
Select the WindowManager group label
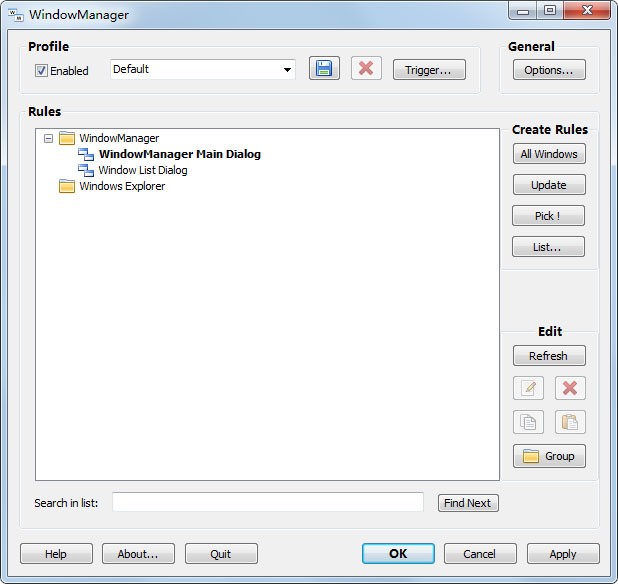[119, 138]
